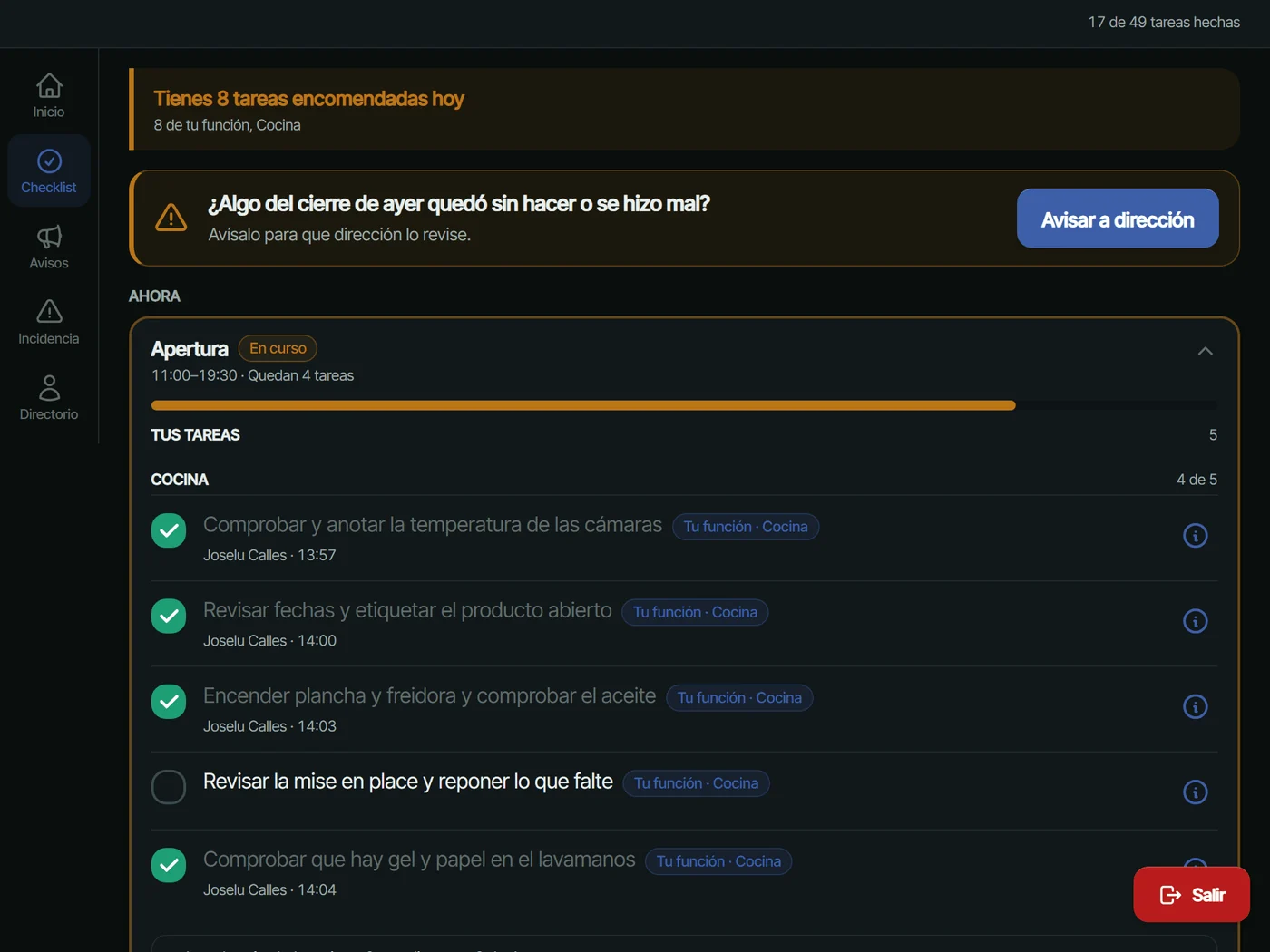Screen dimensions: 1270x952
Task: Uncheck Encender plancha y freidora task
Action: point(169,701)
